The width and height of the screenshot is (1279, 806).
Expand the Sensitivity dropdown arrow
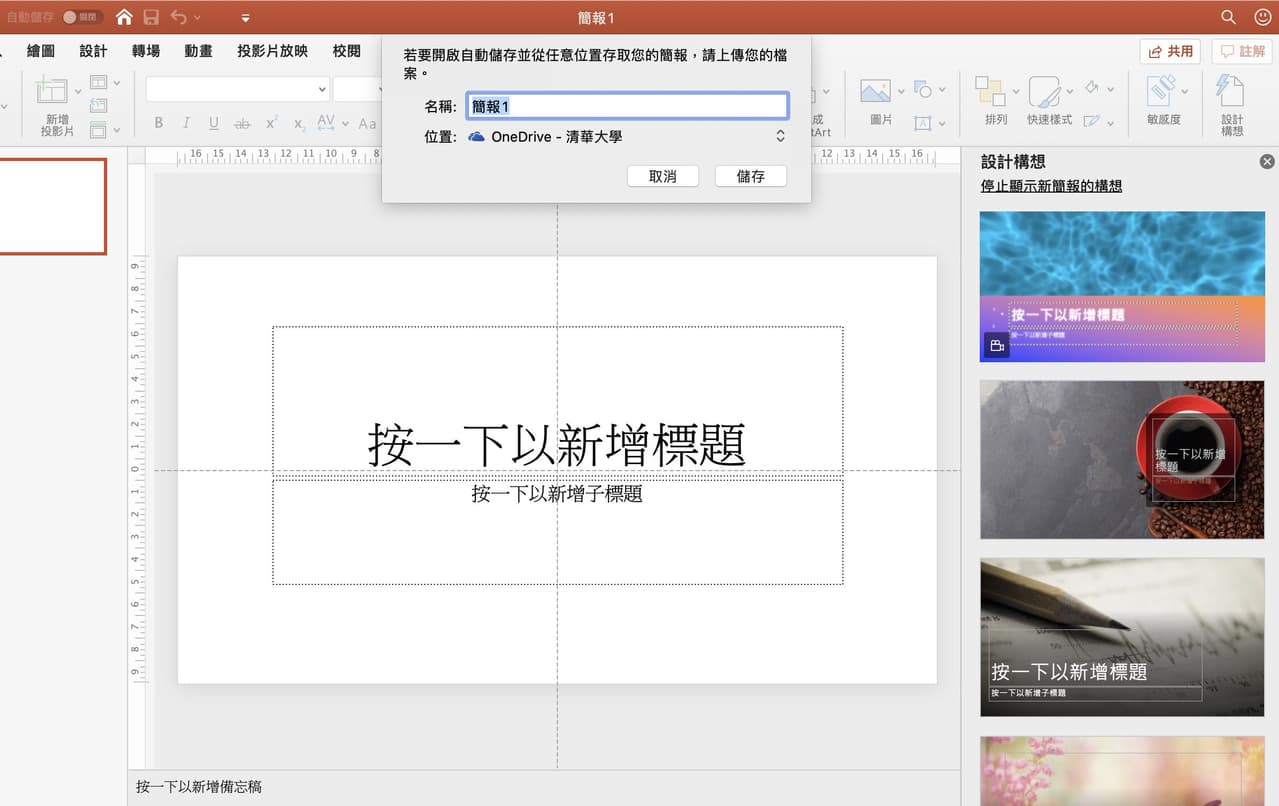(x=1185, y=92)
